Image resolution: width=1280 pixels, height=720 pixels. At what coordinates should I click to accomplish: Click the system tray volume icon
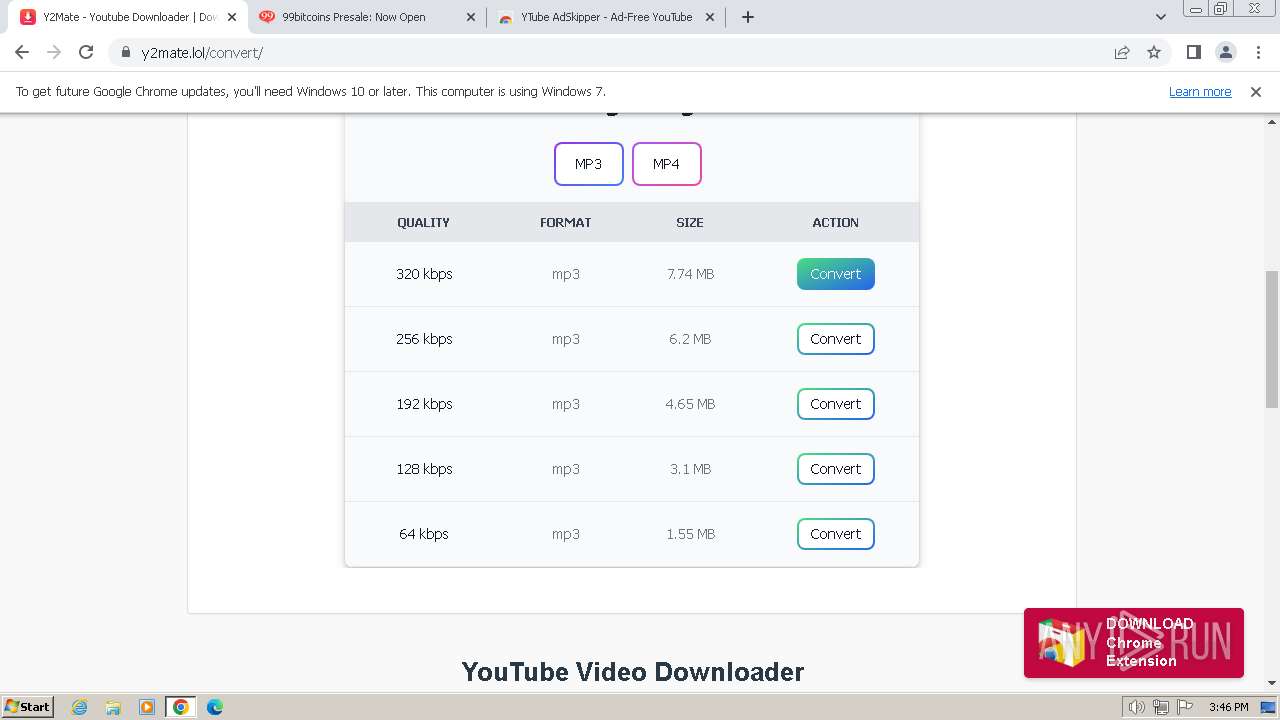[x=1136, y=707]
